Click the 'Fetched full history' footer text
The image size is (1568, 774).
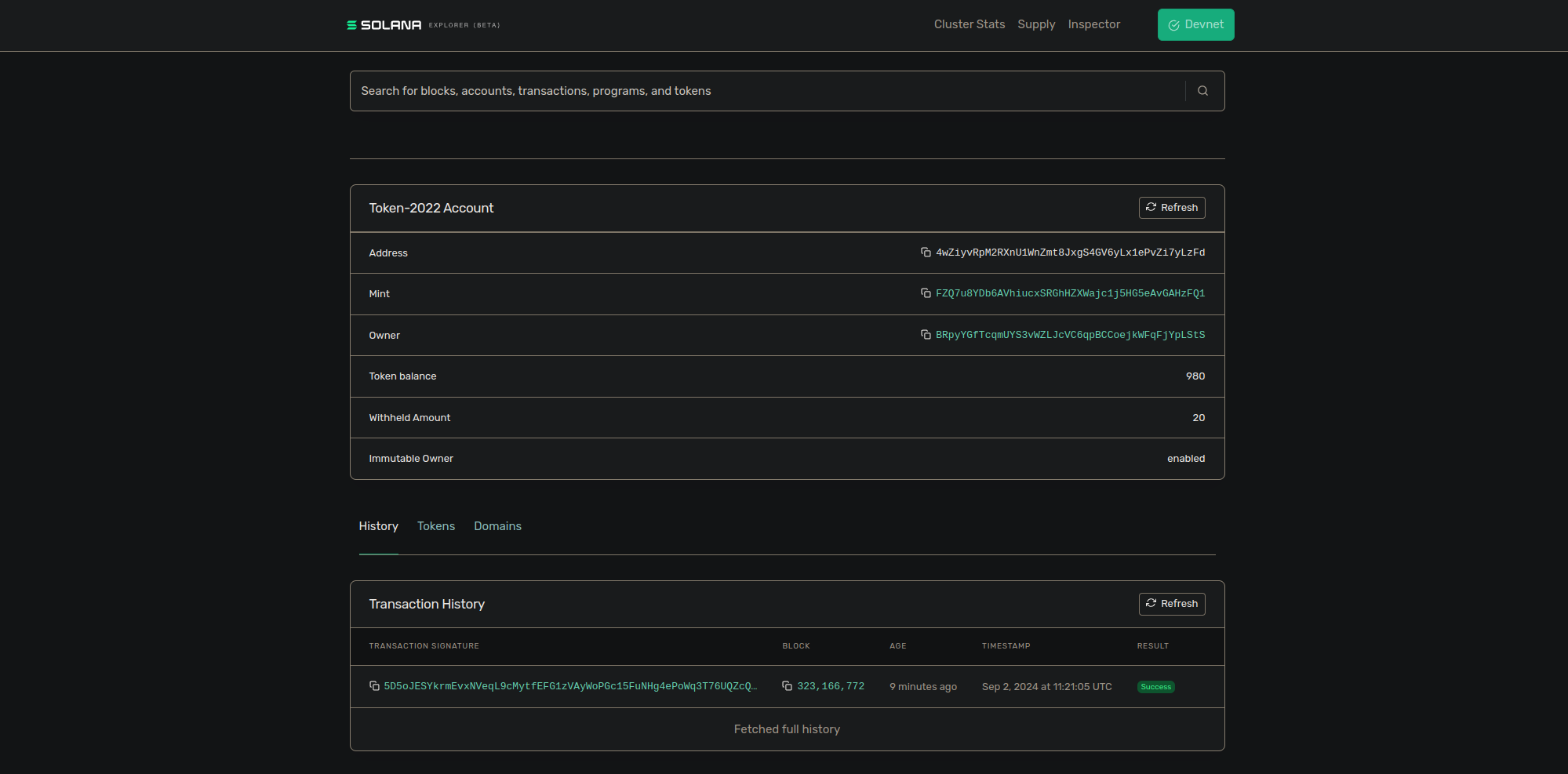pos(787,729)
